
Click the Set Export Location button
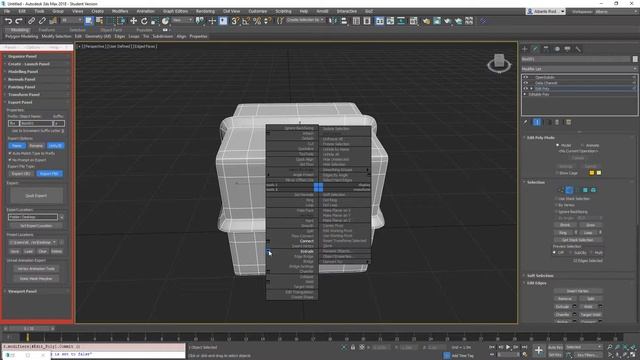coord(36,226)
